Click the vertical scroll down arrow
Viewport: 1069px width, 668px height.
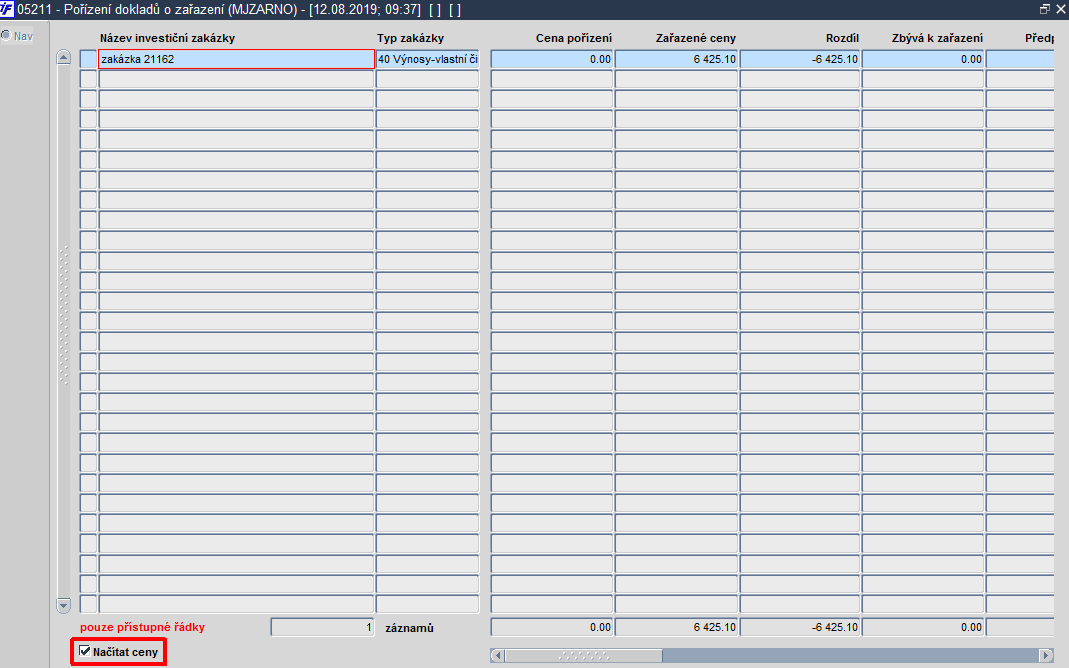(x=63, y=605)
